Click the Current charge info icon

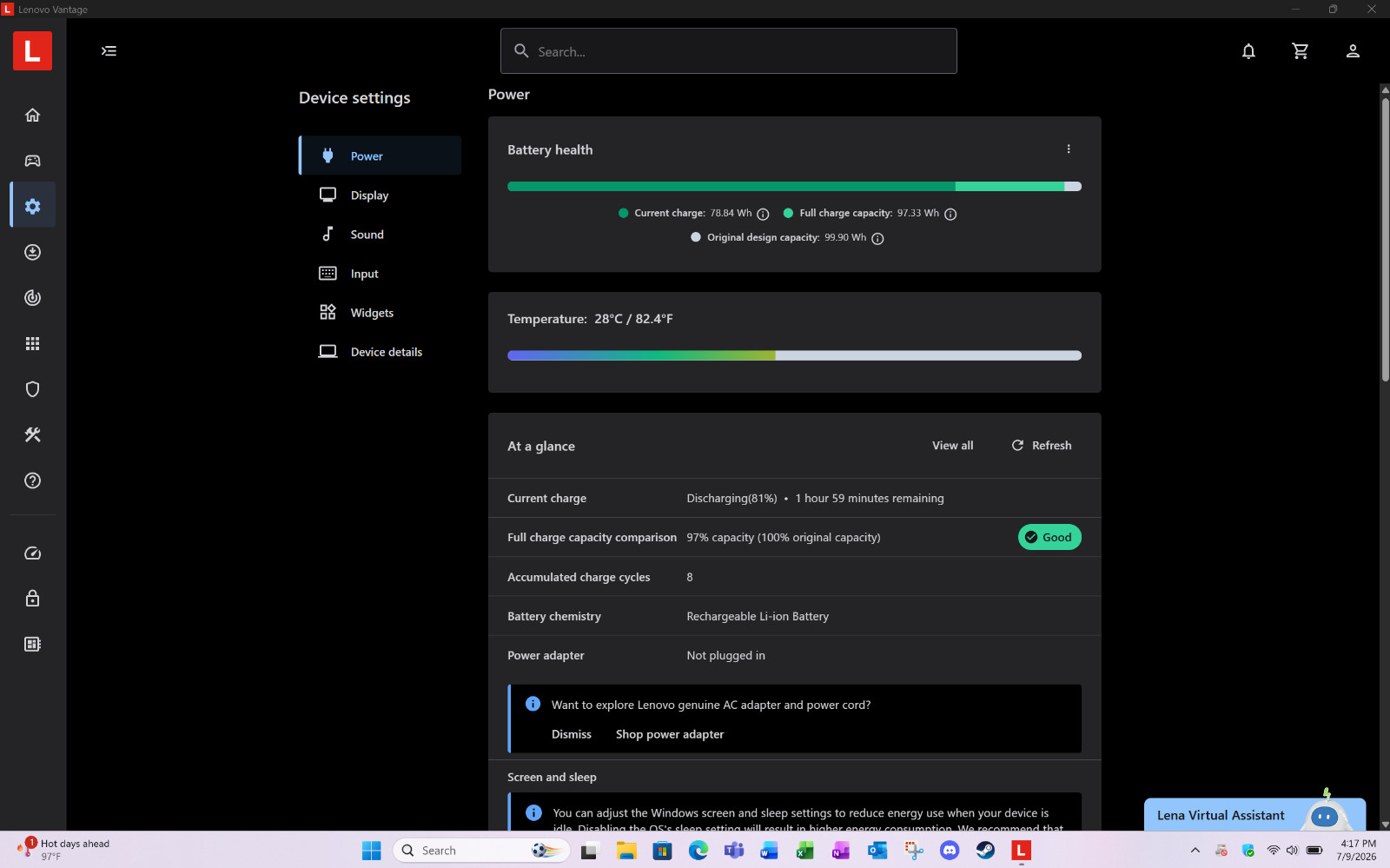pos(763,214)
